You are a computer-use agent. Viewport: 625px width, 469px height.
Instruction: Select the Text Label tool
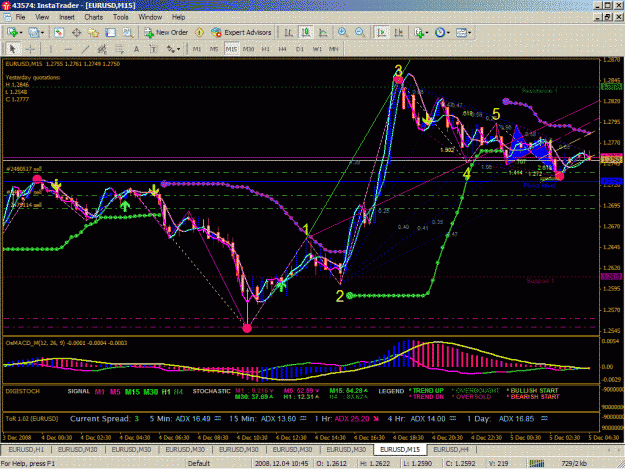click(153, 49)
